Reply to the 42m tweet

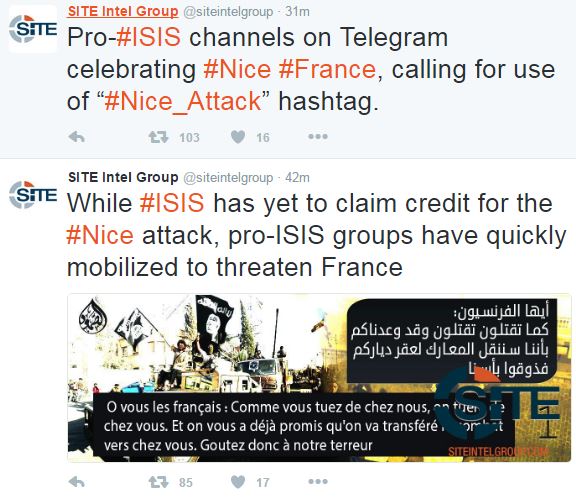pyautogui.click(x=77, y=482)
